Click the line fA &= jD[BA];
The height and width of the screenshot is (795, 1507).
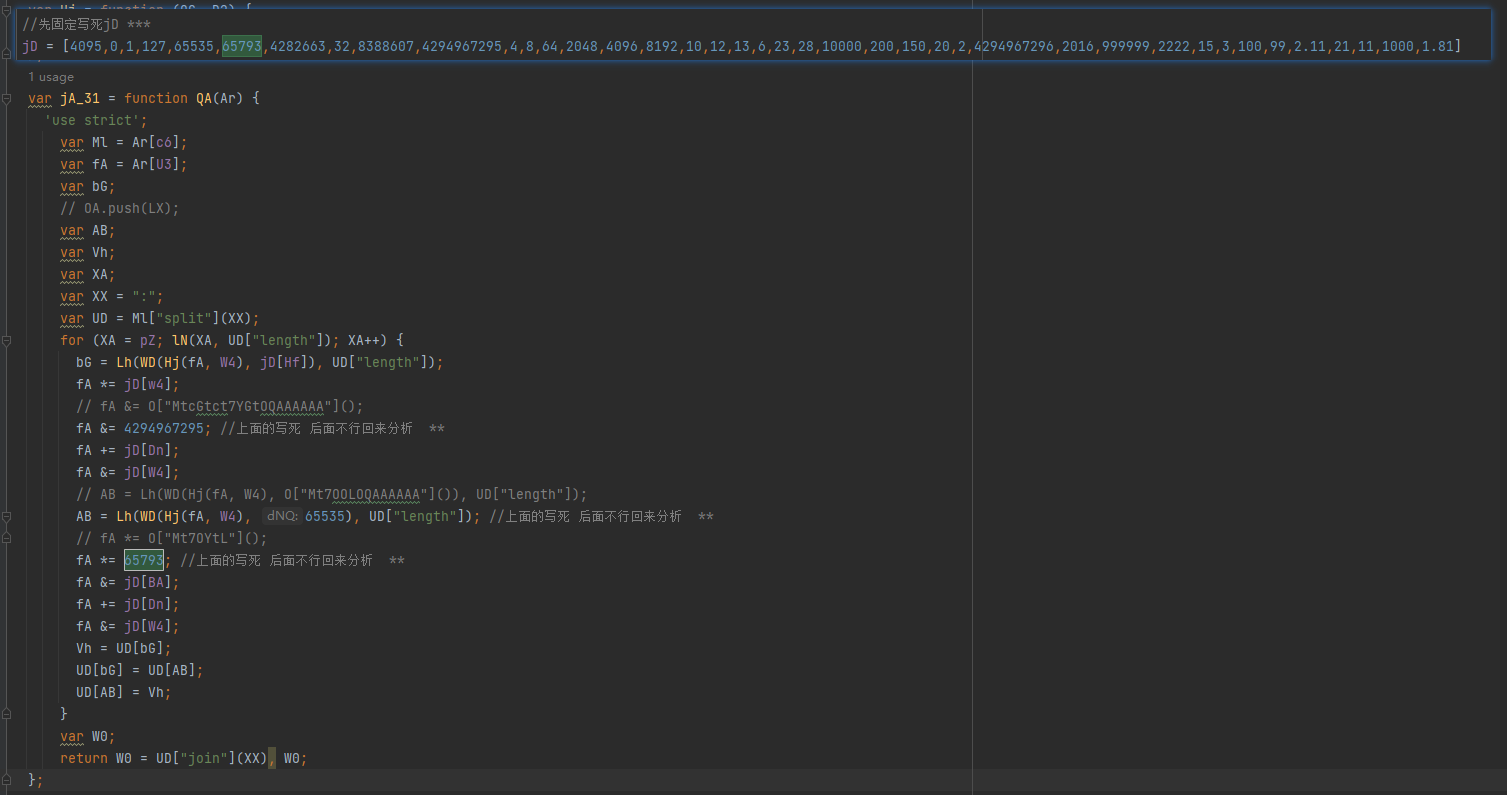tap(128, 582)
